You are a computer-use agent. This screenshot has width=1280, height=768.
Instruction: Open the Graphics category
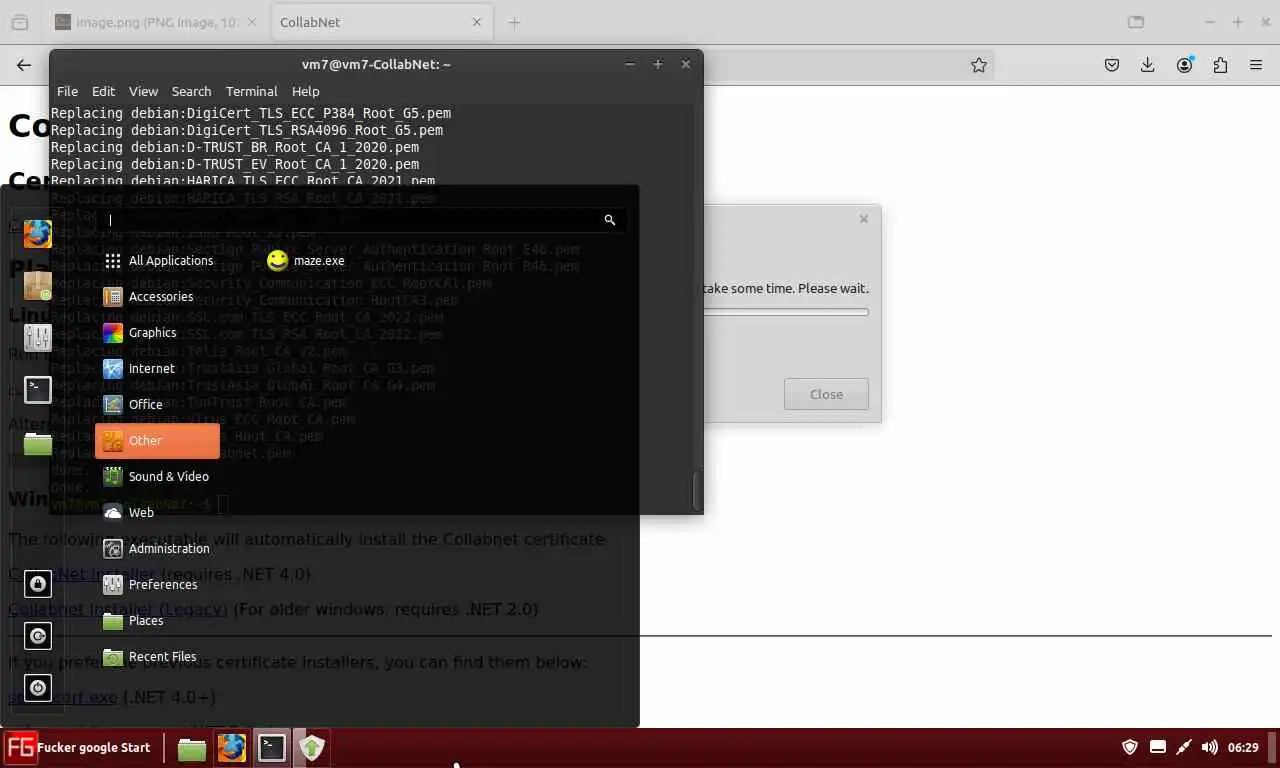tap(158, 332)
